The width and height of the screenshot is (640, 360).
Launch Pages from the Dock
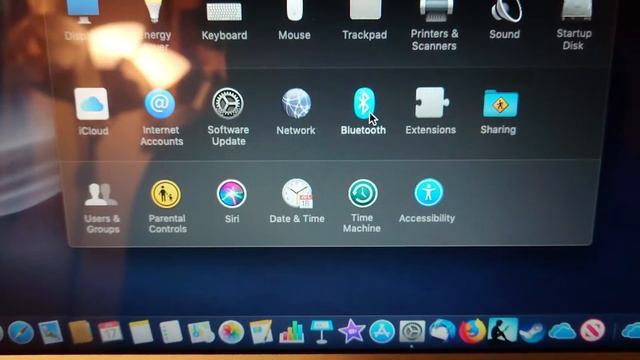261,332
